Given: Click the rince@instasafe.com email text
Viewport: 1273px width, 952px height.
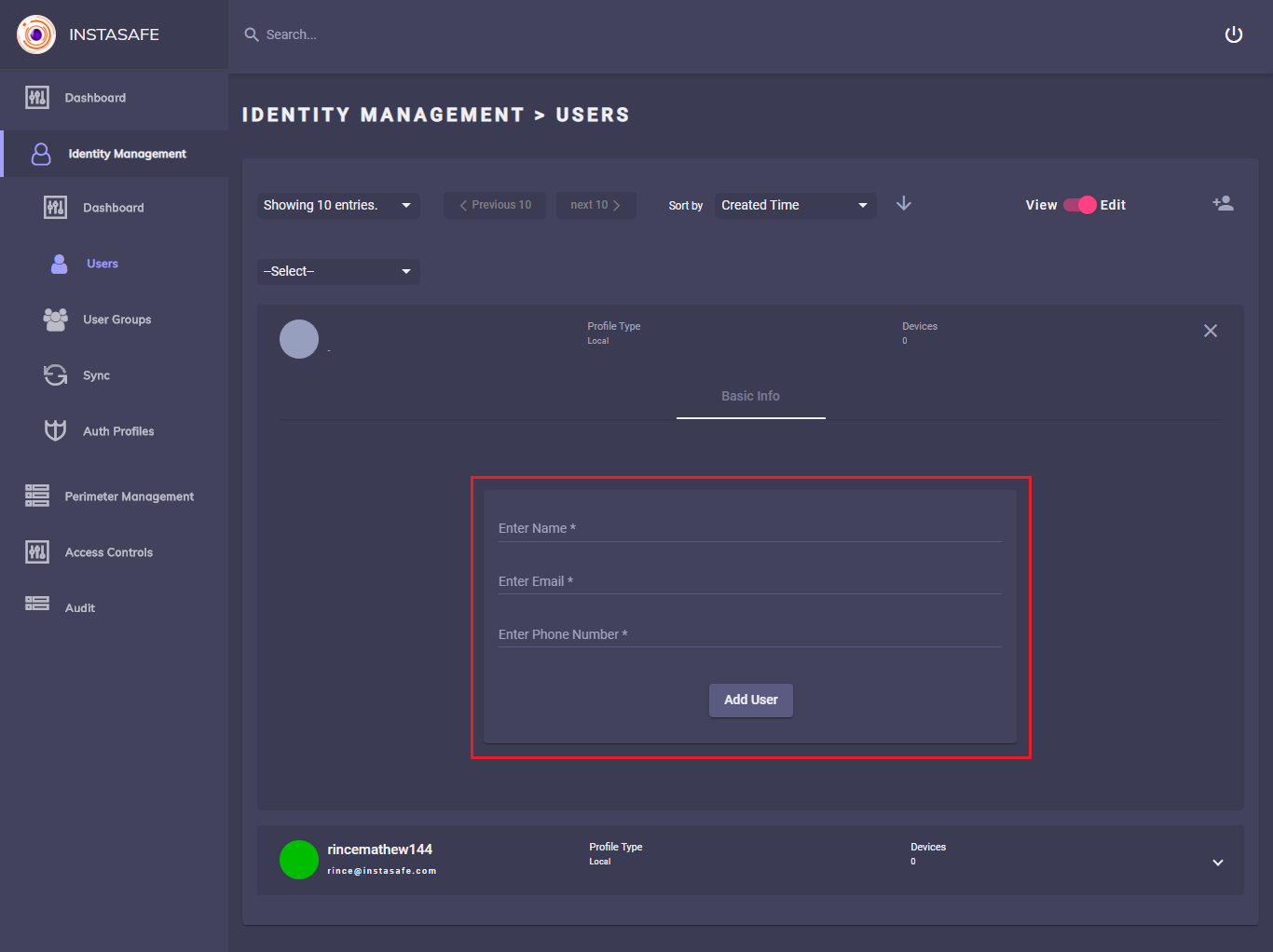Looking at the screenshot, I should 382,871.
